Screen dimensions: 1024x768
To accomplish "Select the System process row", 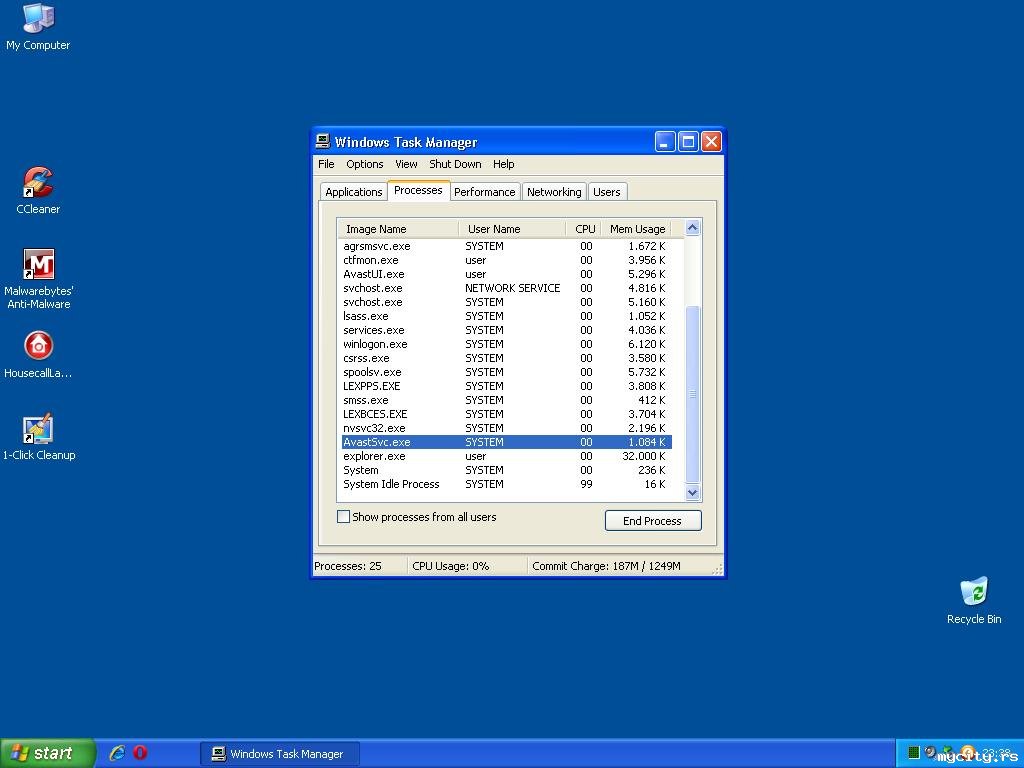I will click(506, 470).
